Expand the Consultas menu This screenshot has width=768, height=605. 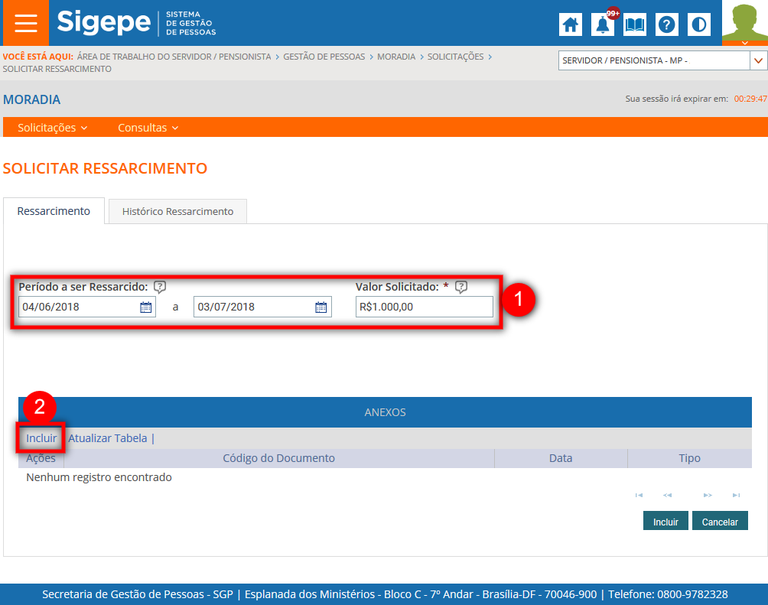(148, 127)
